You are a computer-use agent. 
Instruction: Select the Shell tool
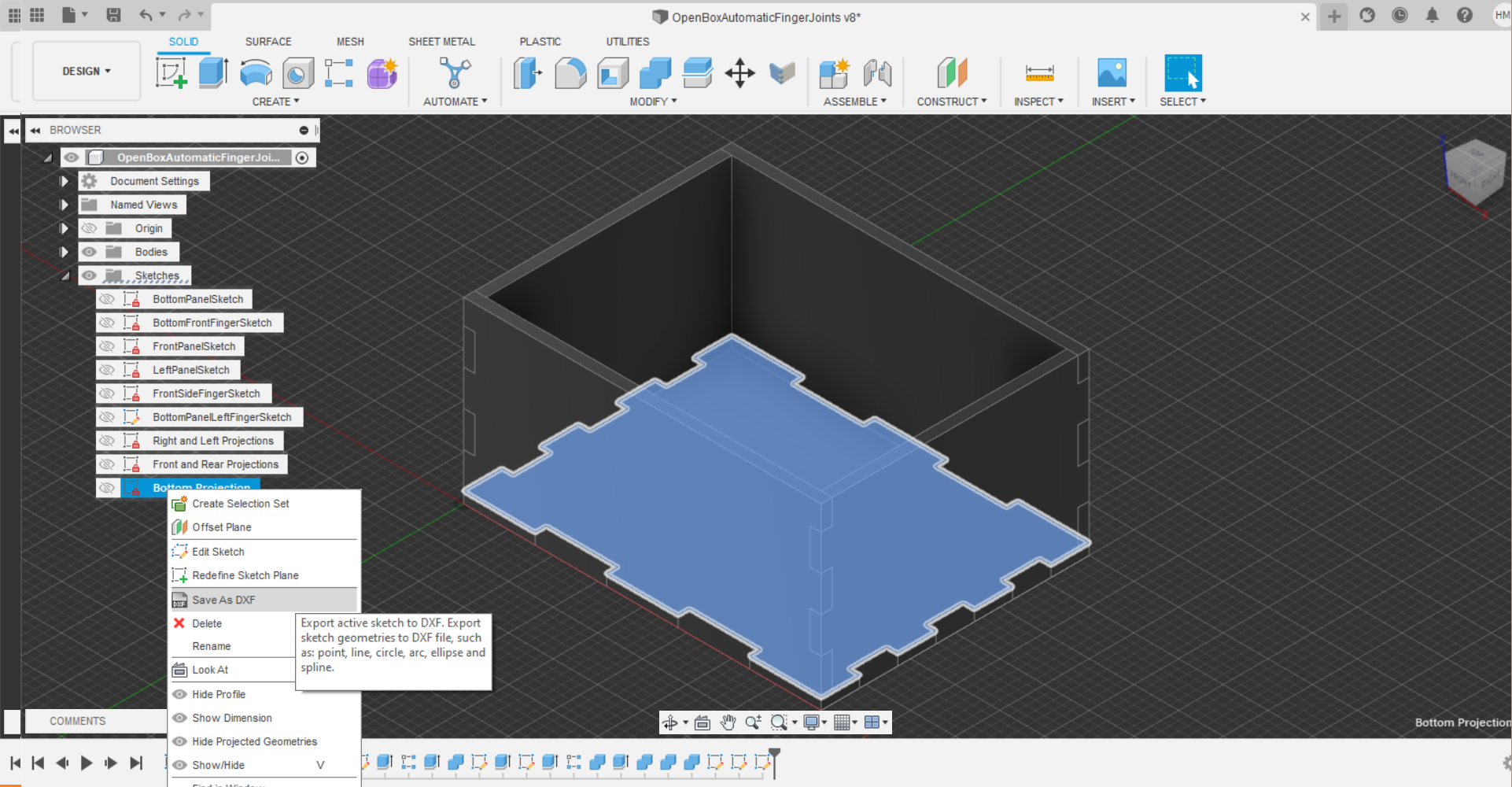click(613, 73)
